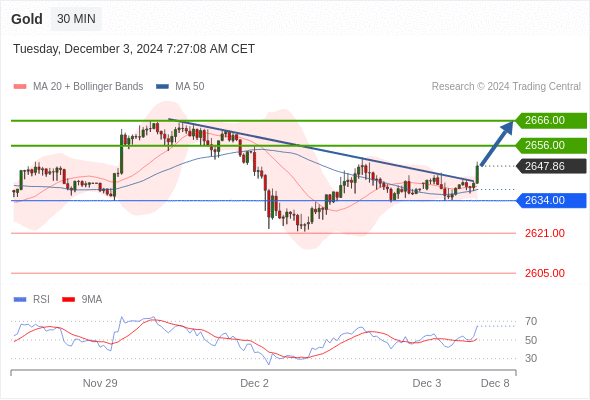Click the RSI 50 level label

pyautogui.click(x=531, y=340)
